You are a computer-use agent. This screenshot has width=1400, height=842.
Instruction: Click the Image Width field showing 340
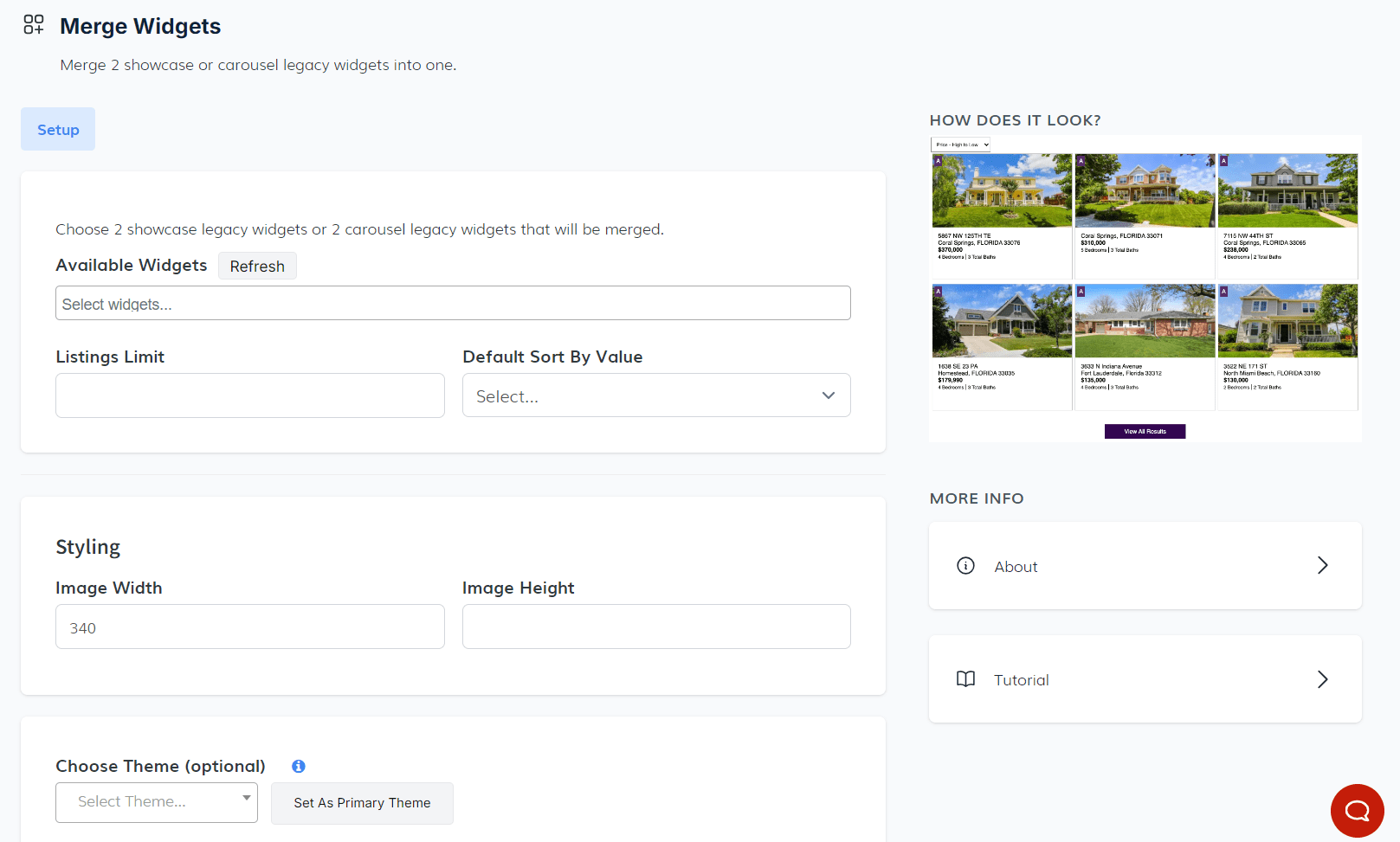[x=250, y=627]
